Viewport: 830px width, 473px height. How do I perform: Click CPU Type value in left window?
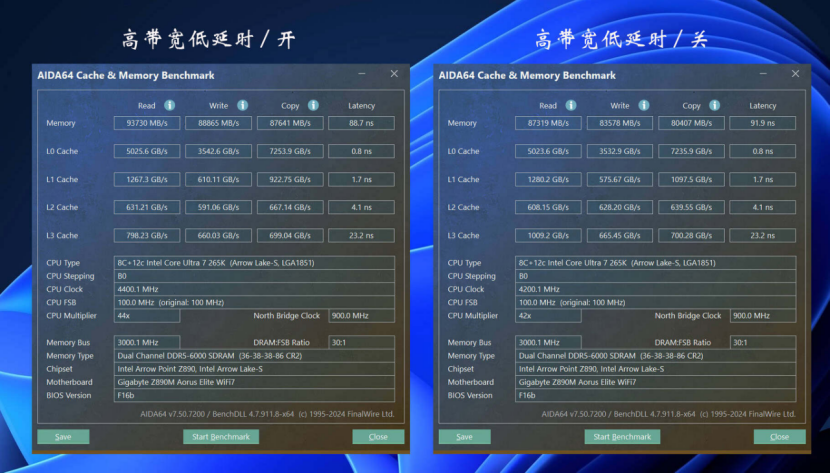[x=254, y=262]
